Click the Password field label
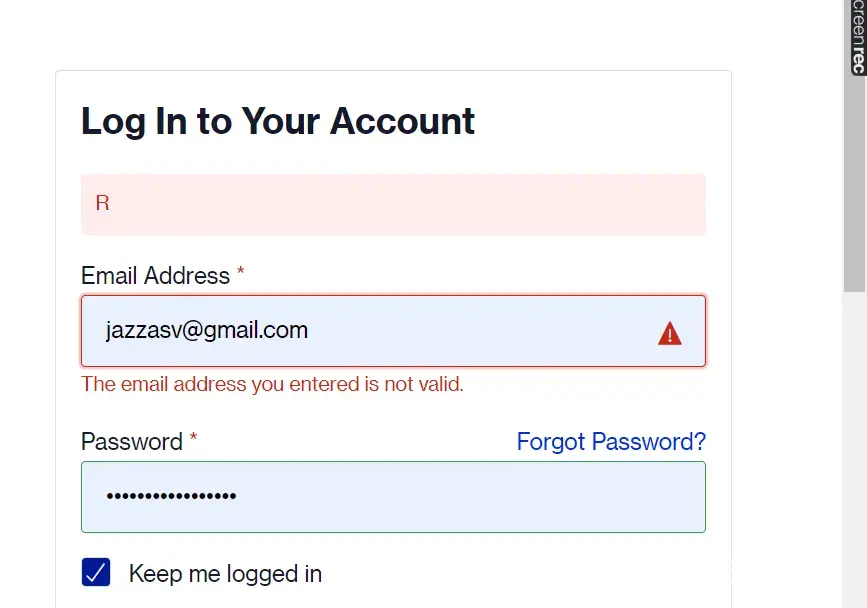Screen dimensions: 867x608 coord(131,442)
